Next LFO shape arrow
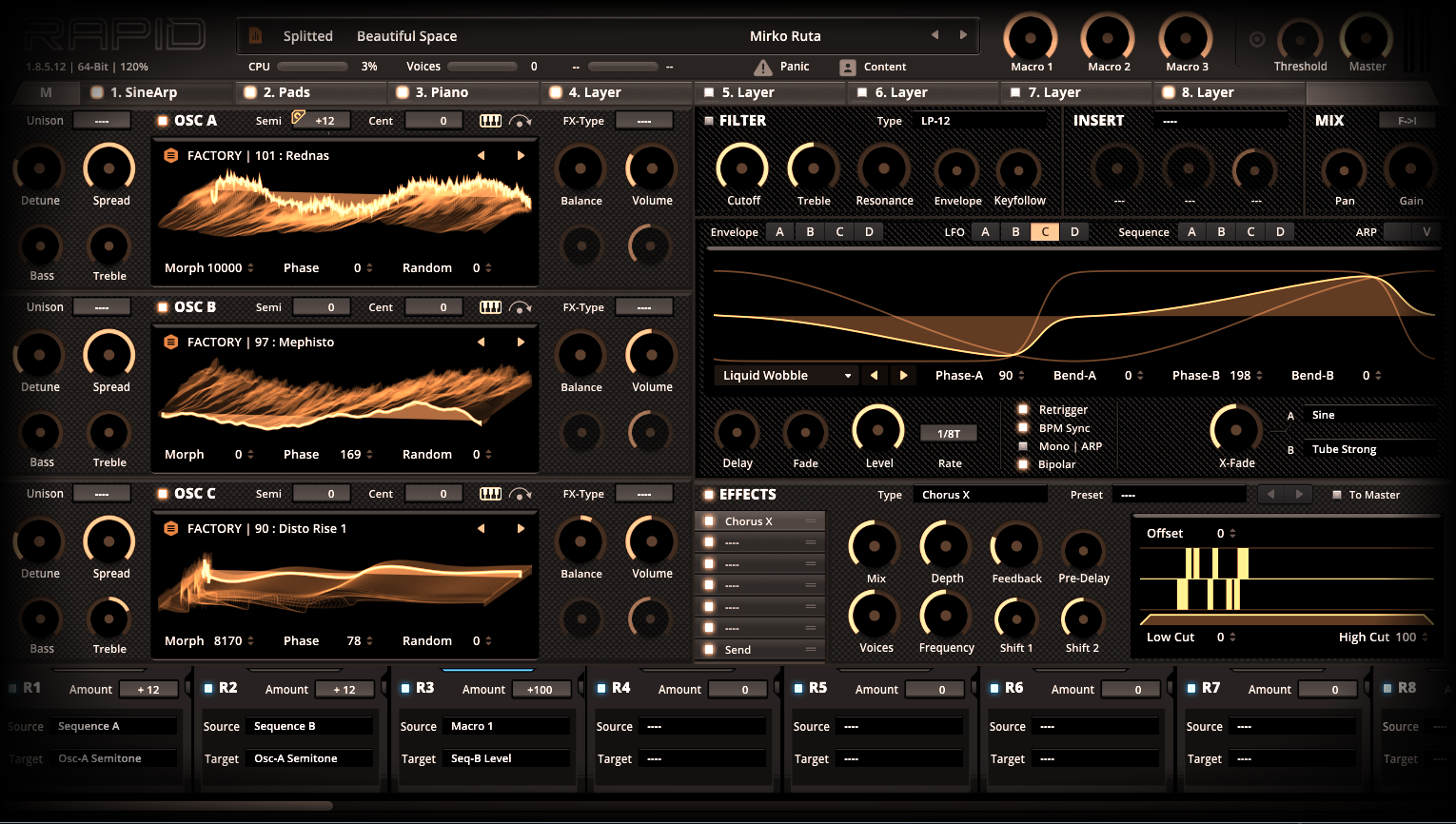This screenshot has height=824, width=1456. [x=903, y=375]
